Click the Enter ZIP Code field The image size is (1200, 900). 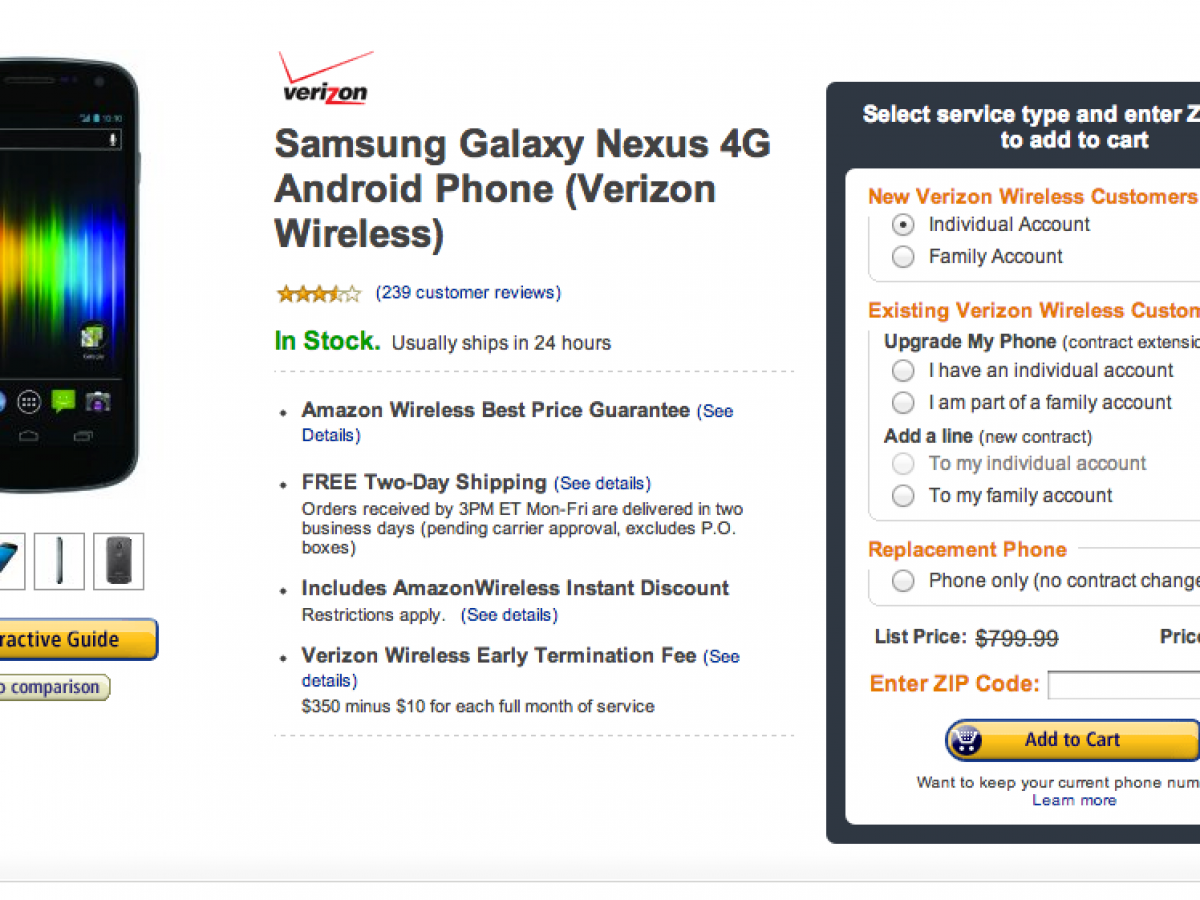pyautogui.click(x=1123, y=685)
